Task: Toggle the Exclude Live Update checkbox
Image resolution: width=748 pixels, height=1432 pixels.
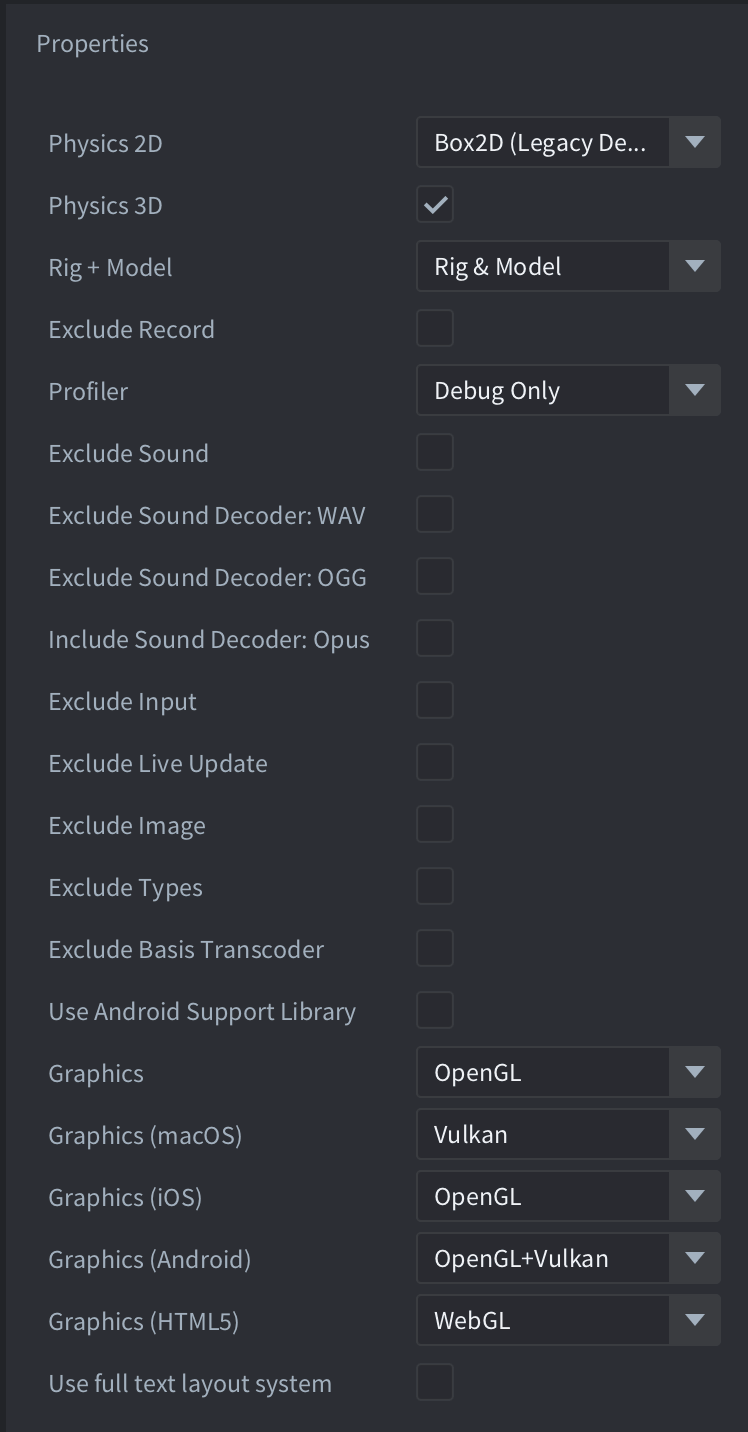Action: click(435, 762)
